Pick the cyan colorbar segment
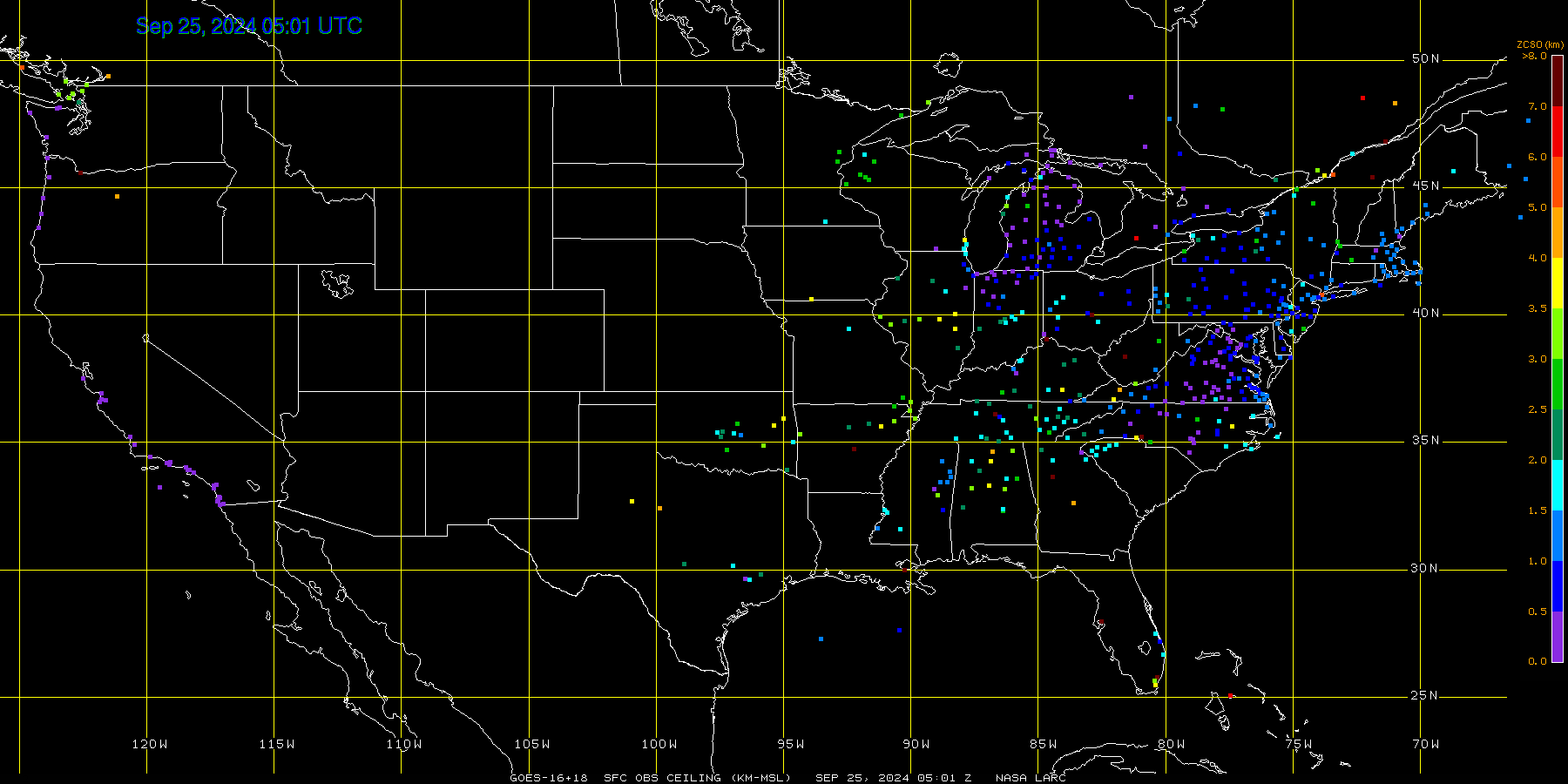 (1558, 485)
